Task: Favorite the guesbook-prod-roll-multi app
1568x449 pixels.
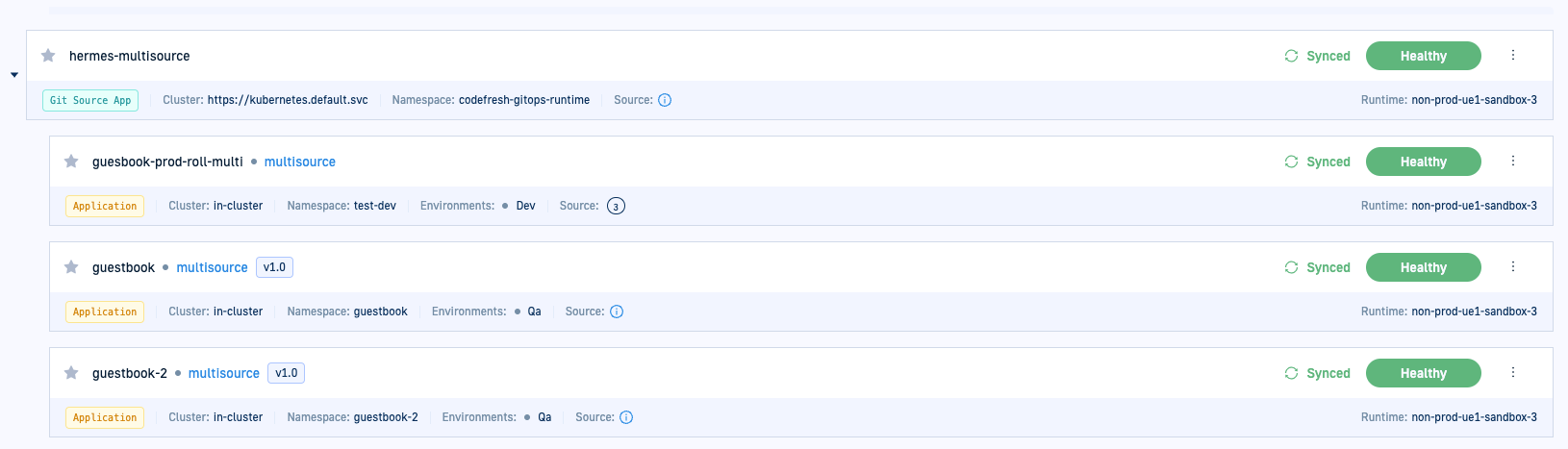Action: (71, 162)
